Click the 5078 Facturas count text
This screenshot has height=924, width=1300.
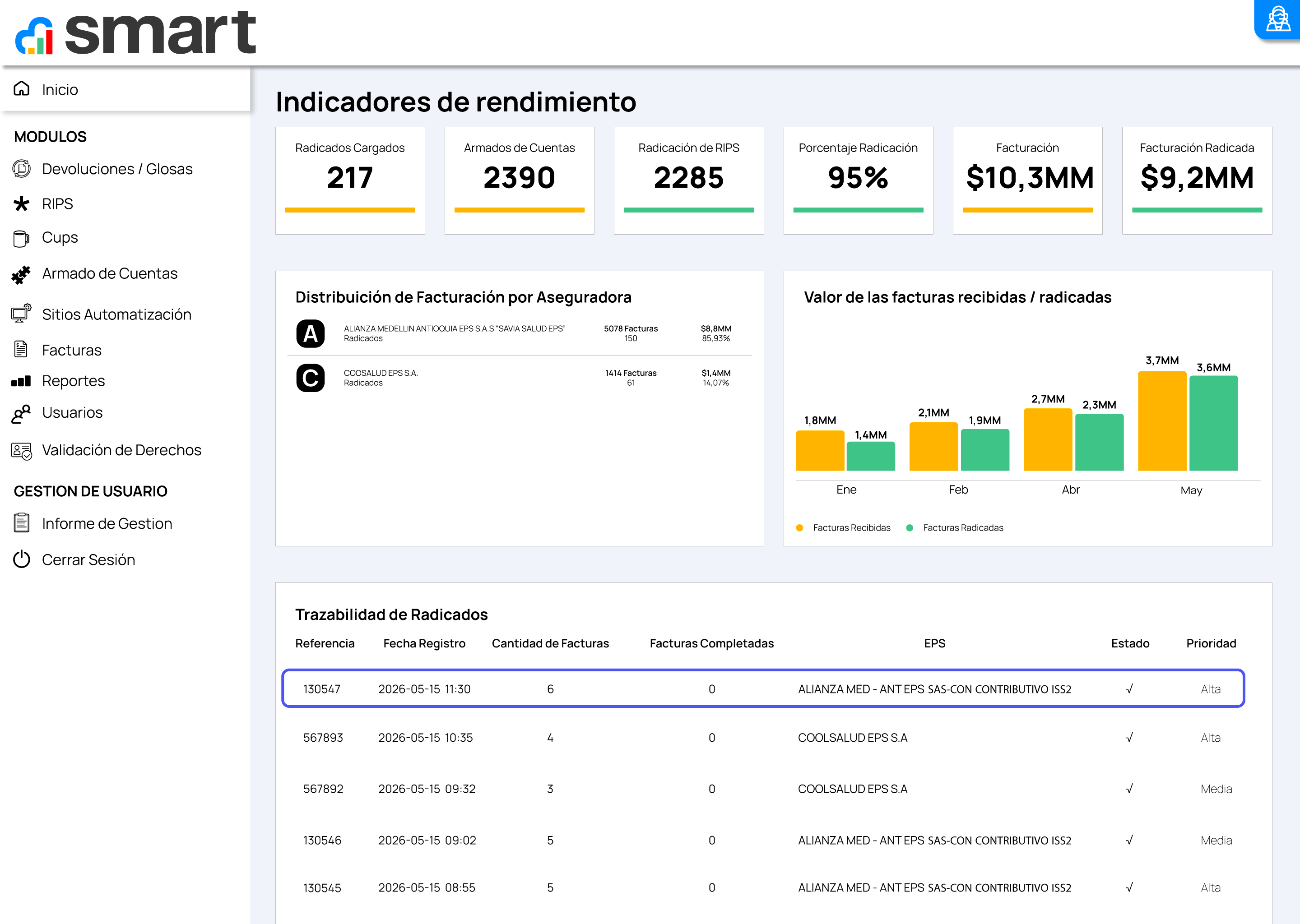[x=631, y=328]
